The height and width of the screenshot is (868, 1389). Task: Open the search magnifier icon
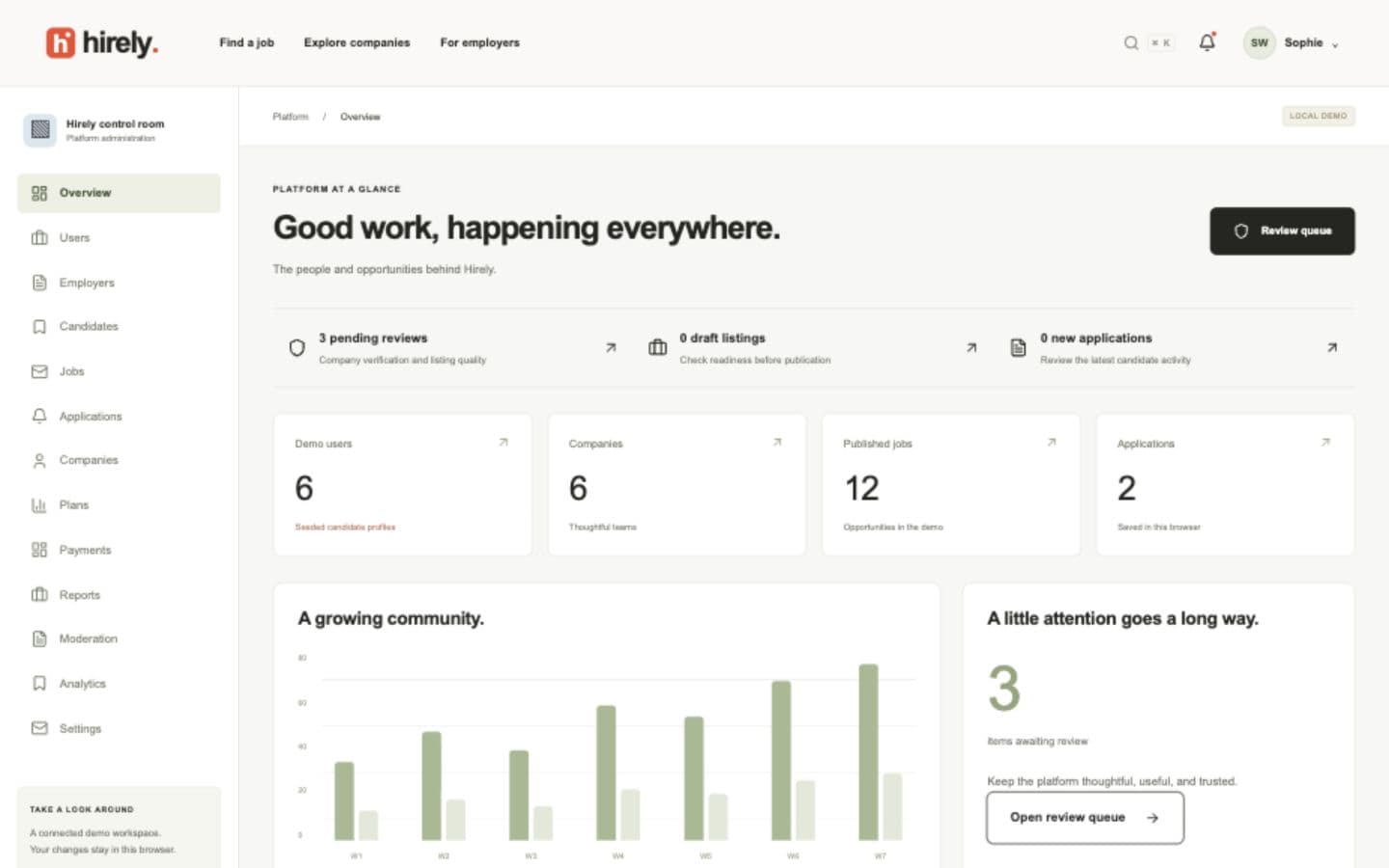(x=1130, y=42)
